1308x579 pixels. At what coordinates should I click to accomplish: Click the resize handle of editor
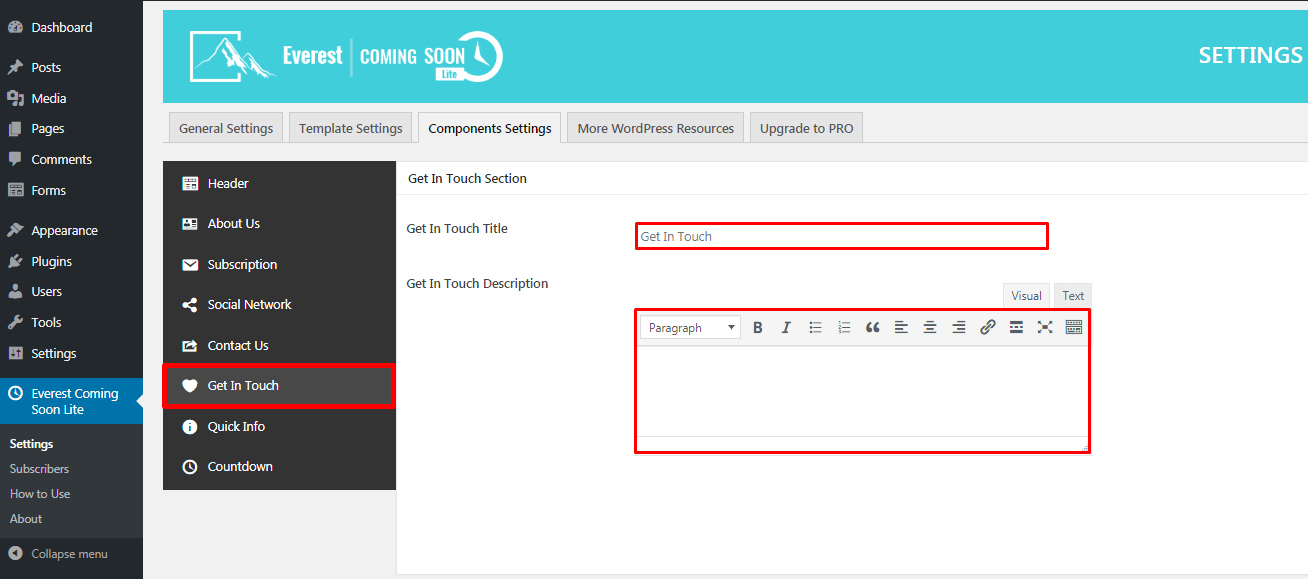1083,447
